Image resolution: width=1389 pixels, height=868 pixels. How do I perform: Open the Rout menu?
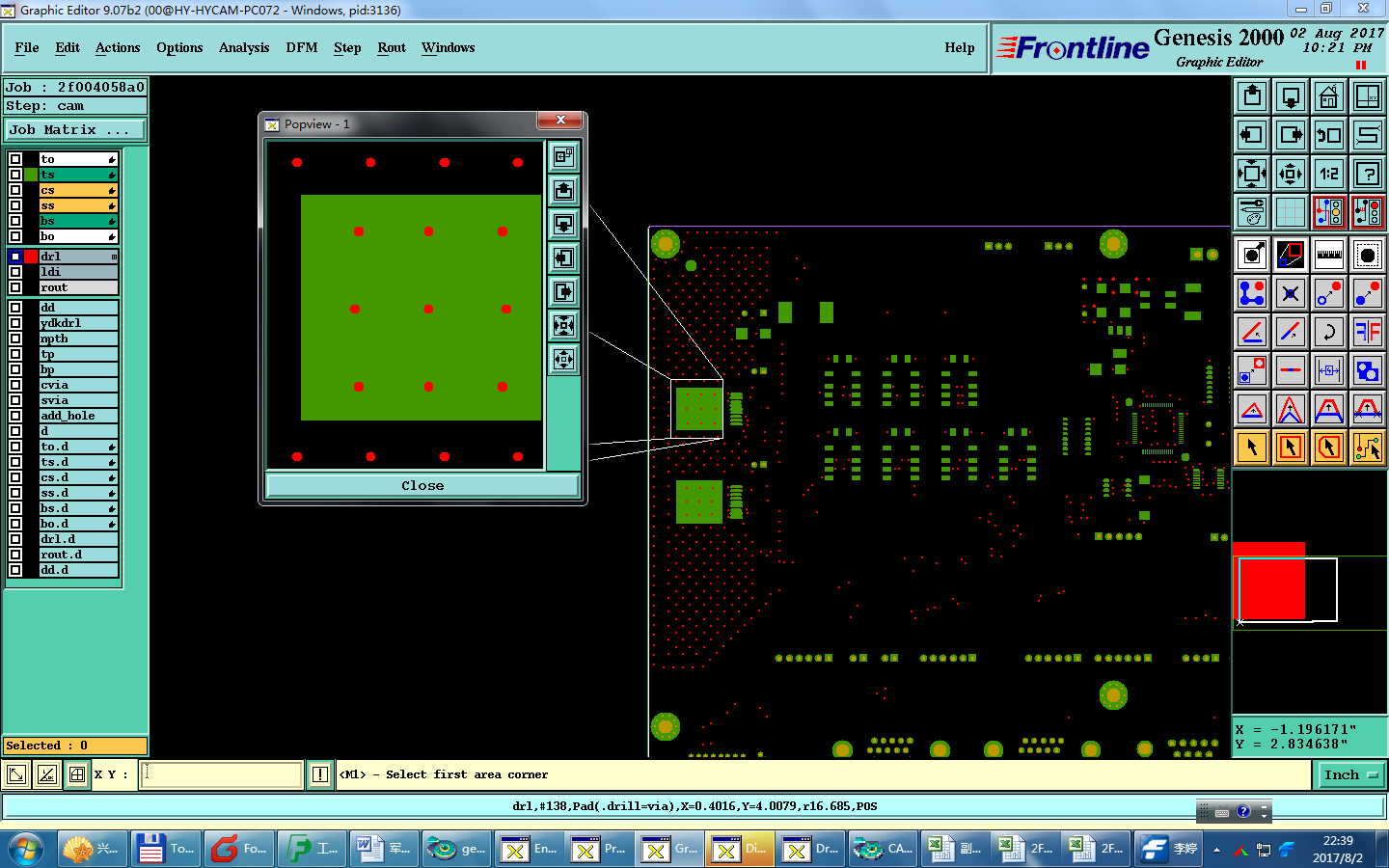[x=392, y=47]
